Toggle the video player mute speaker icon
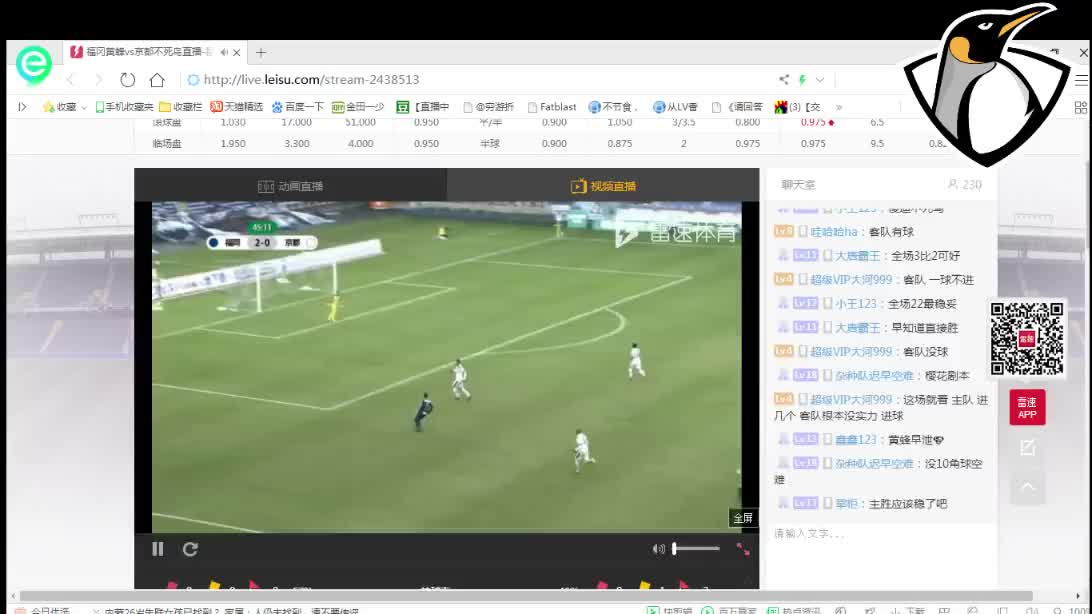1092x614 pixels. point(658,549)
